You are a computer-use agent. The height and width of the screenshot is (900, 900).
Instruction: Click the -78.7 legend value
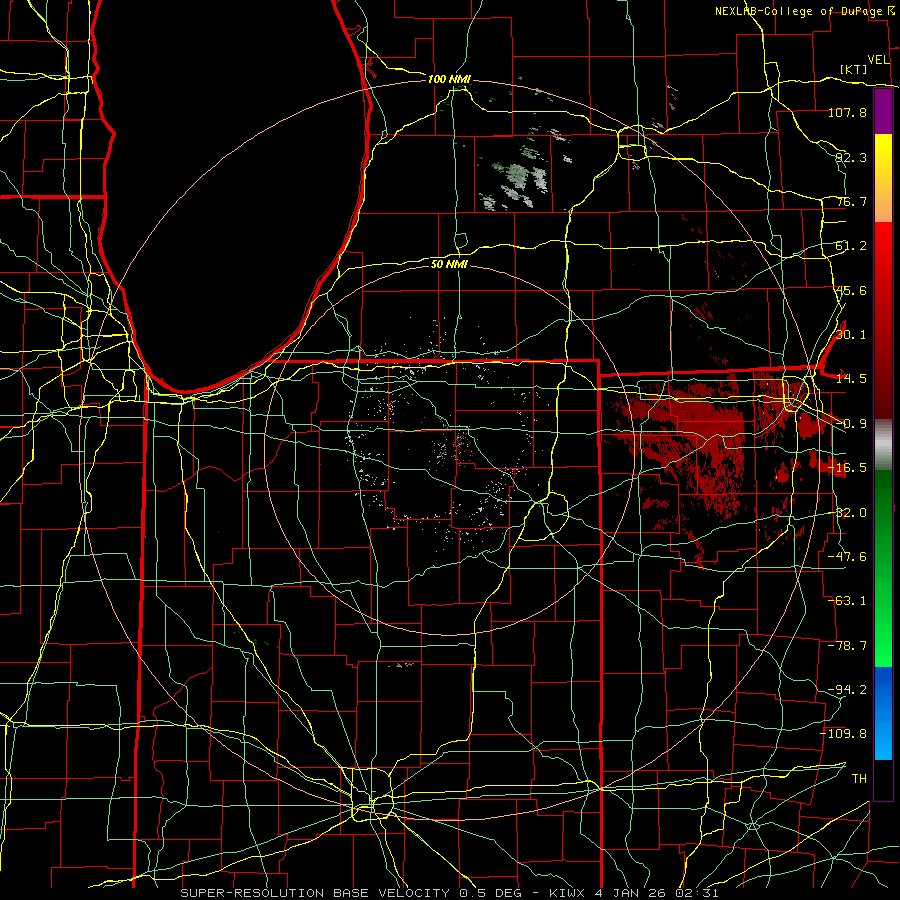point(847,646)
